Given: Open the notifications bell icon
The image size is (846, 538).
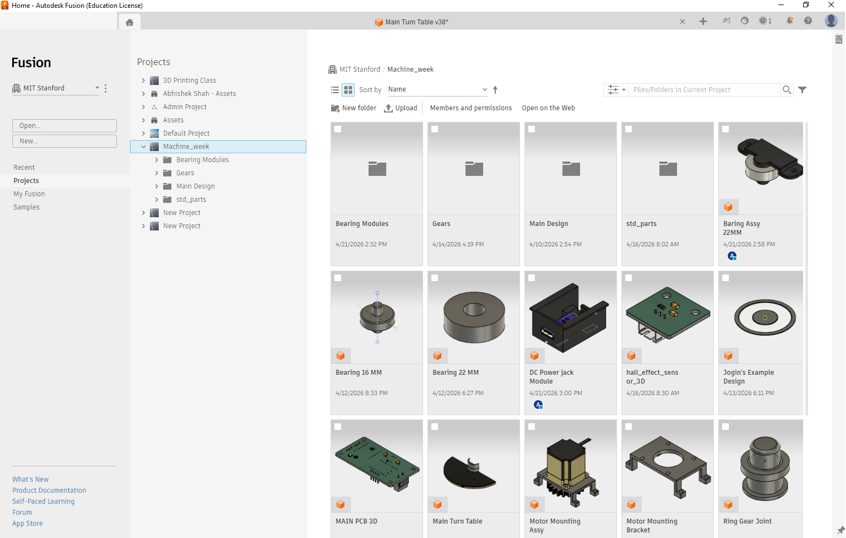Looking at the screenshot, I should [x=789, y=21].
